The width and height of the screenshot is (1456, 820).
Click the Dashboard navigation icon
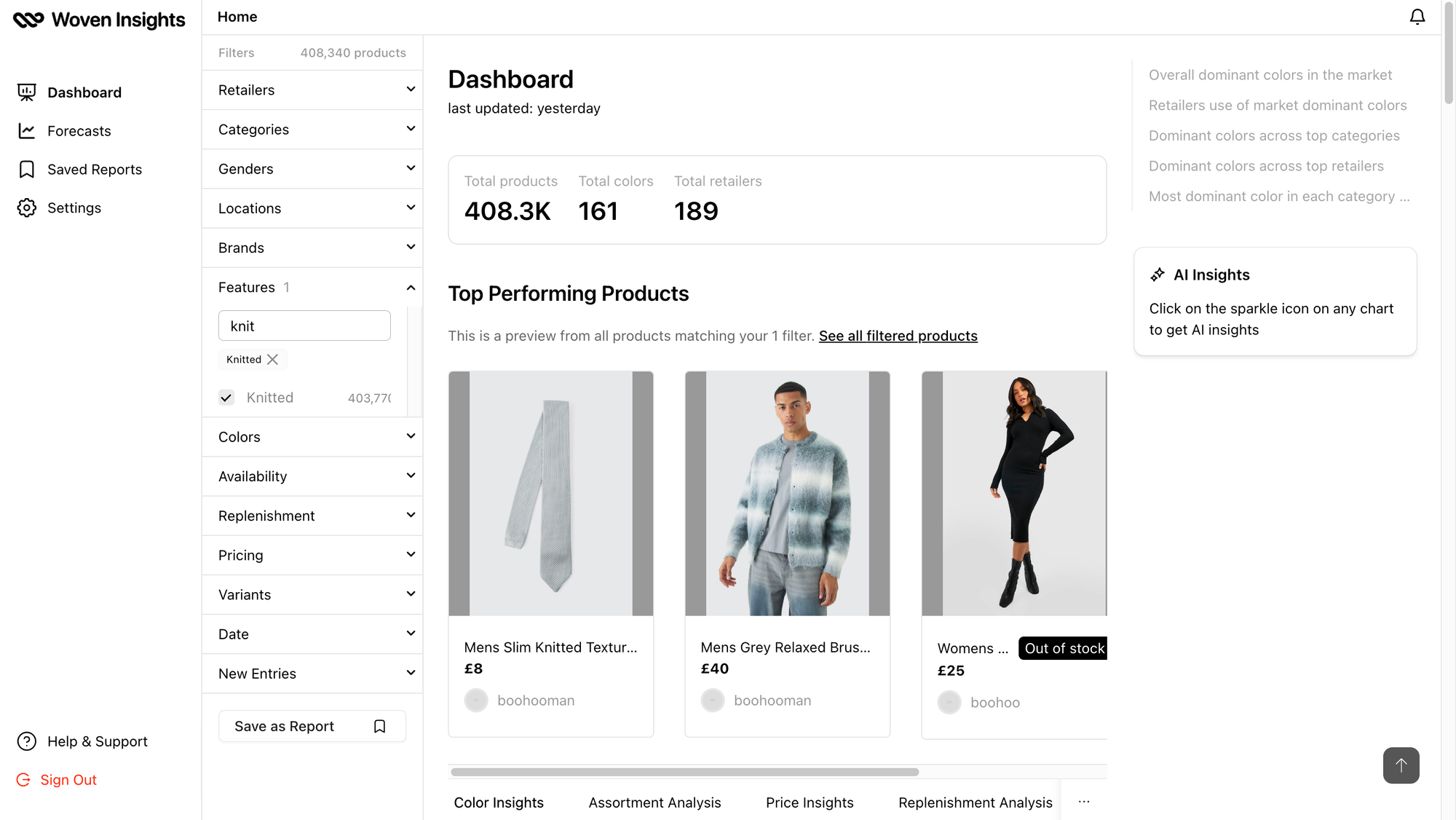26,92
